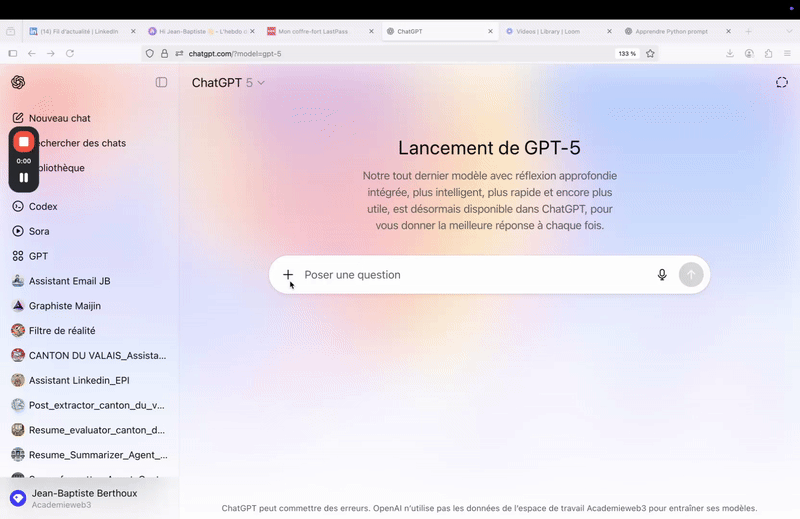Click the site lock icon
This screenshot has height=519, width=800.
[164, 53]
